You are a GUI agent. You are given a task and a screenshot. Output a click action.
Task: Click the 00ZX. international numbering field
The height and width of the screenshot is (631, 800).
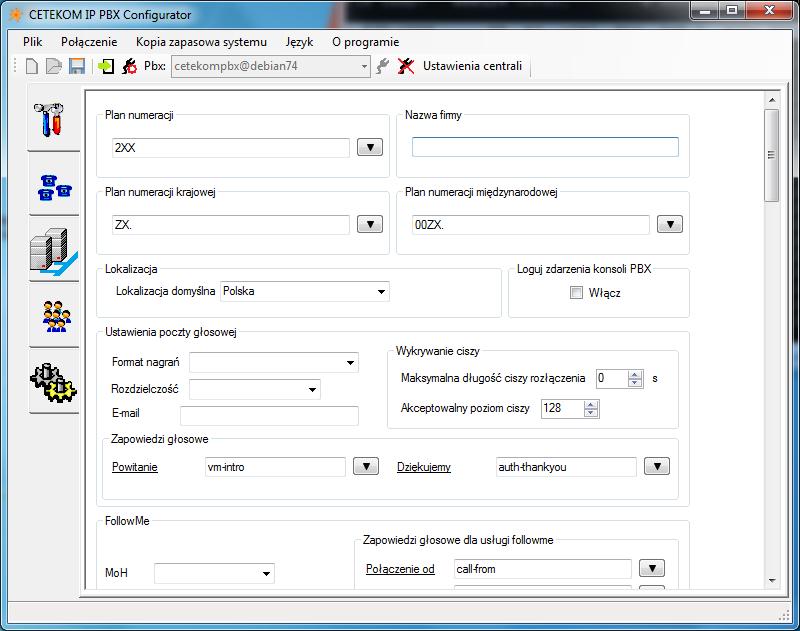pyautogui.click(x=531, y=224)
